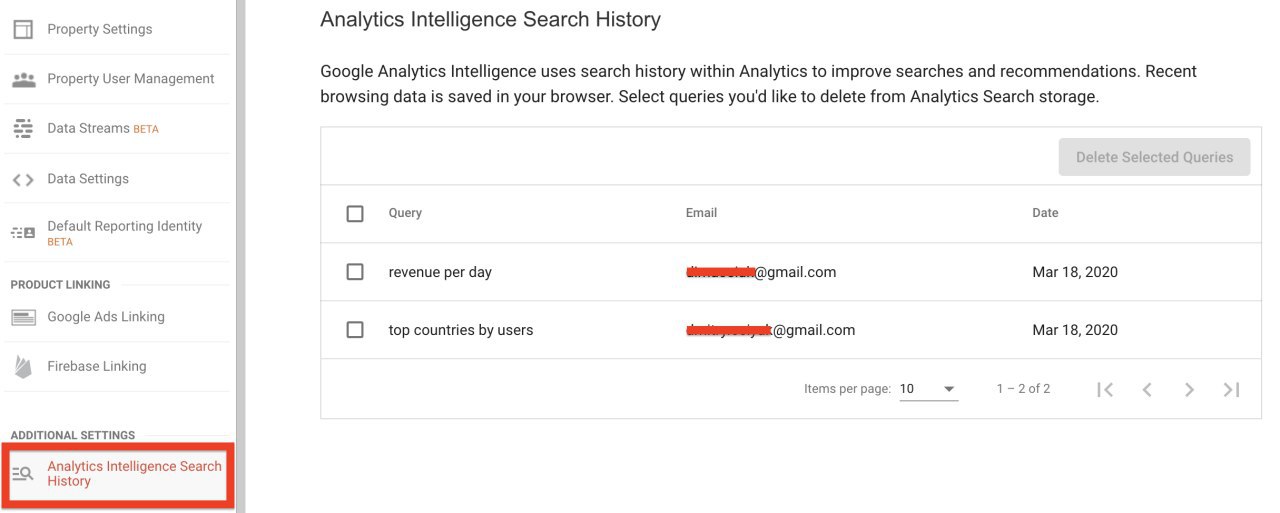1280x513 pixels.
Task: Tick the 'top countries by users' checkbox
Action: pyautogui.click(x=355, y=330)
